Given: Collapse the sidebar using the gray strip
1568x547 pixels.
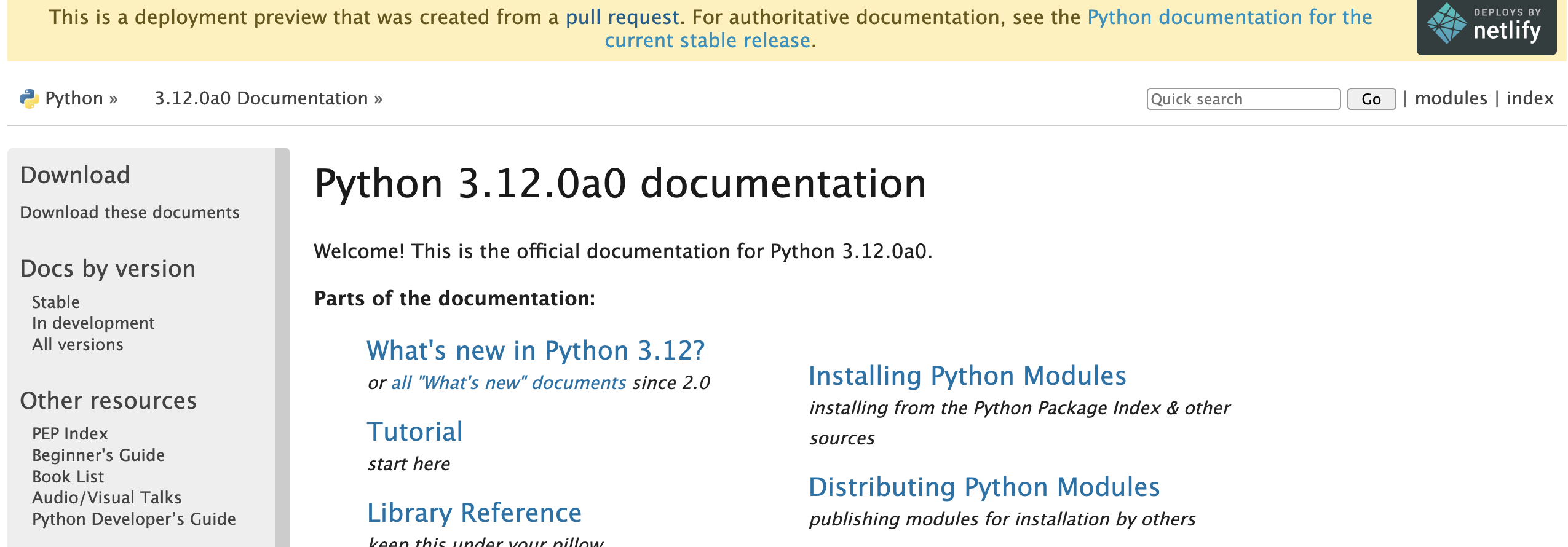Looking at the screenshot, I should tap(282, 347).
